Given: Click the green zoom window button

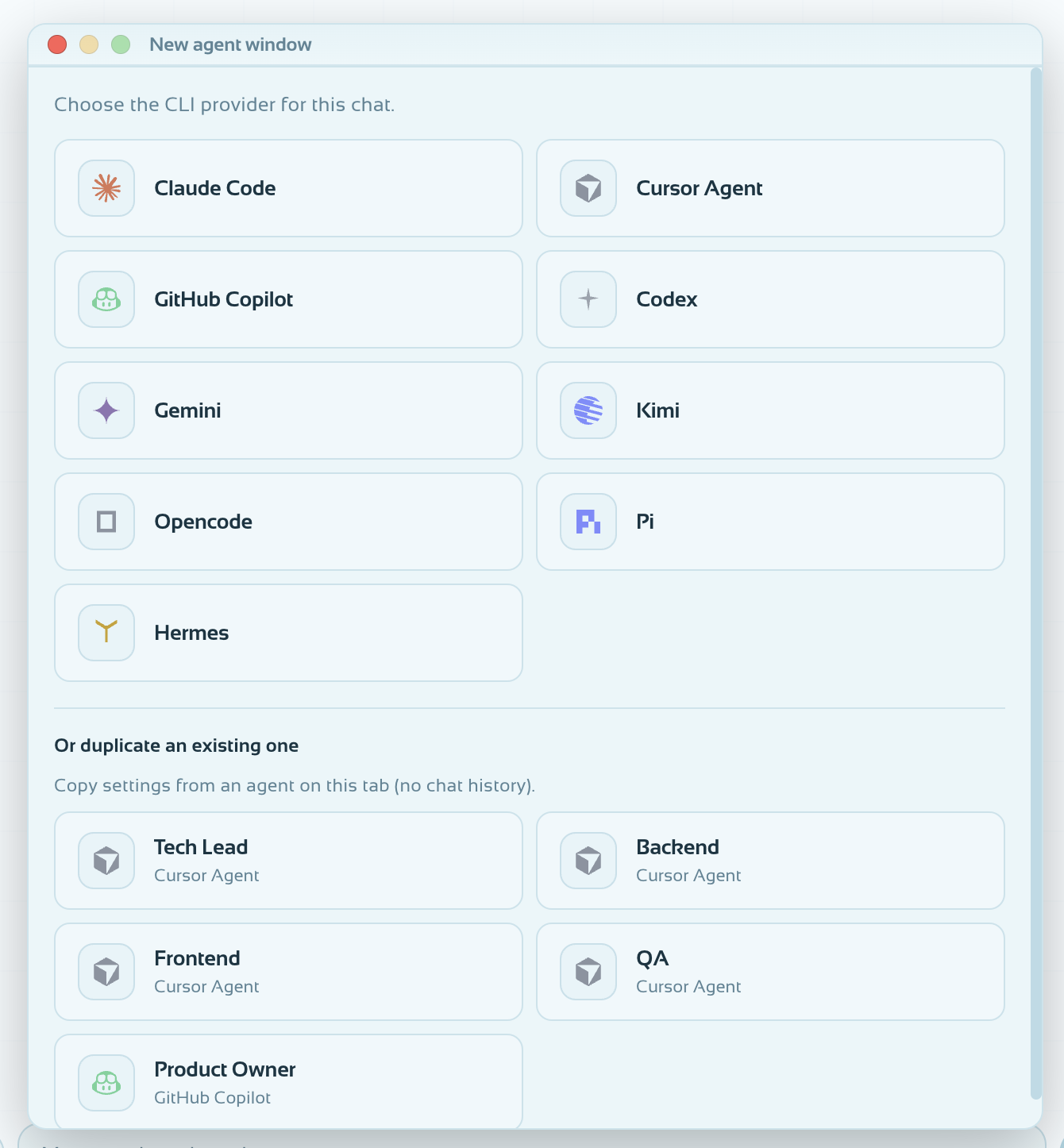Looking at the screenshot, I should [x=121, y=44].
